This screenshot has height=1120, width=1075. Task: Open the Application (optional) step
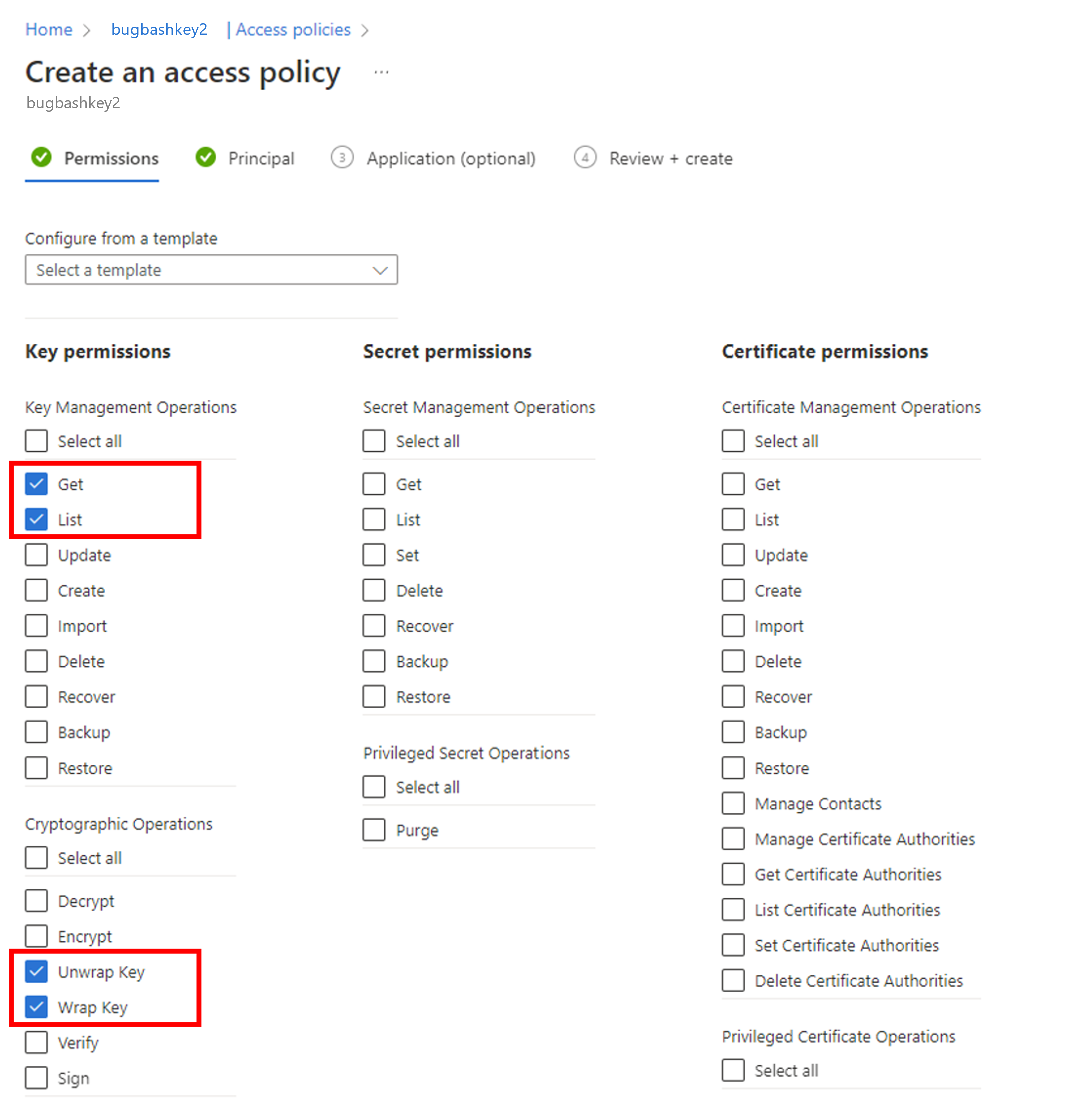pyautogui.click(x=451, y=158)
